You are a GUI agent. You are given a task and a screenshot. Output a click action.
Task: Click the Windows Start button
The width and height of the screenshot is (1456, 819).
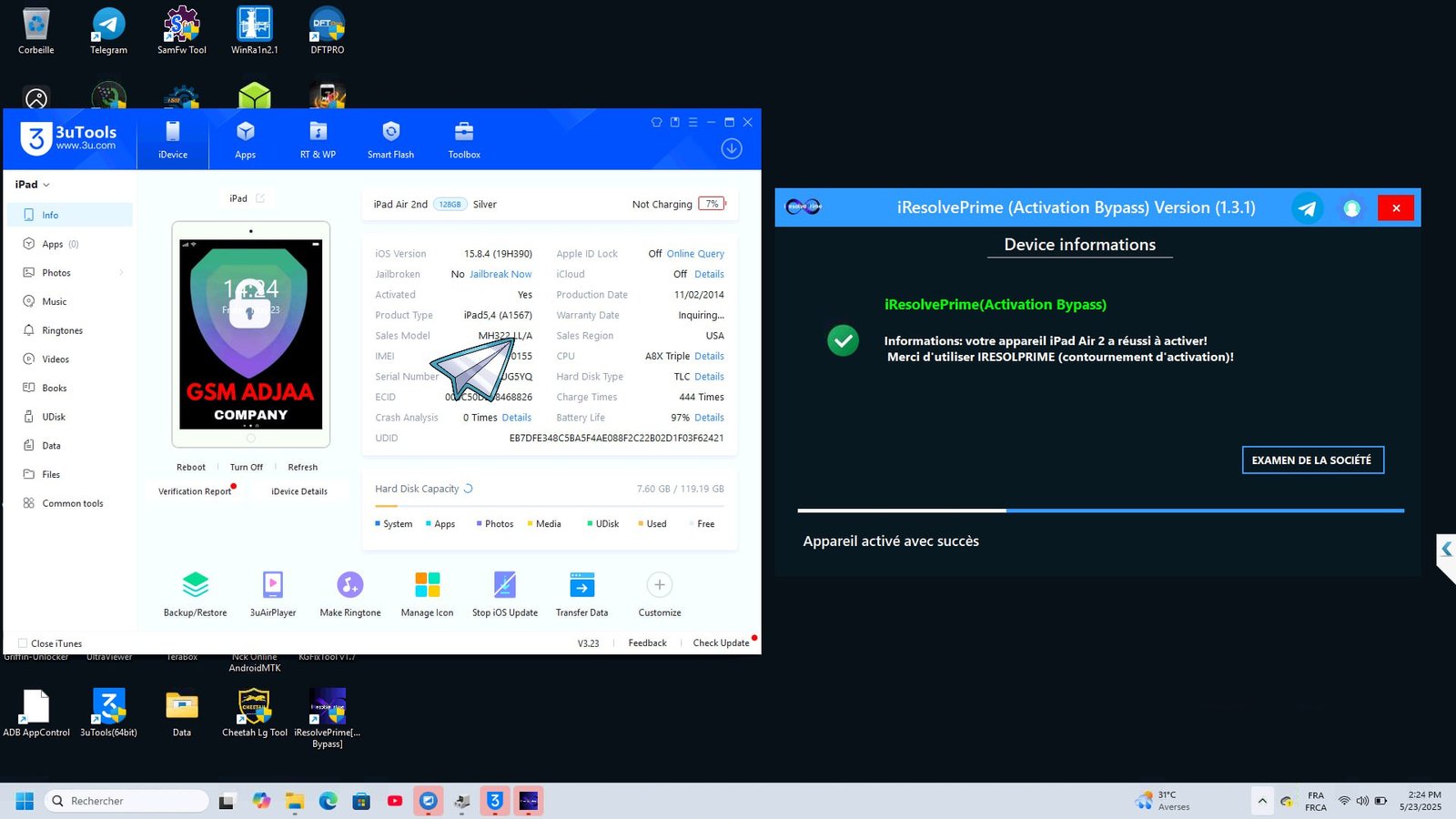point(25,801)
